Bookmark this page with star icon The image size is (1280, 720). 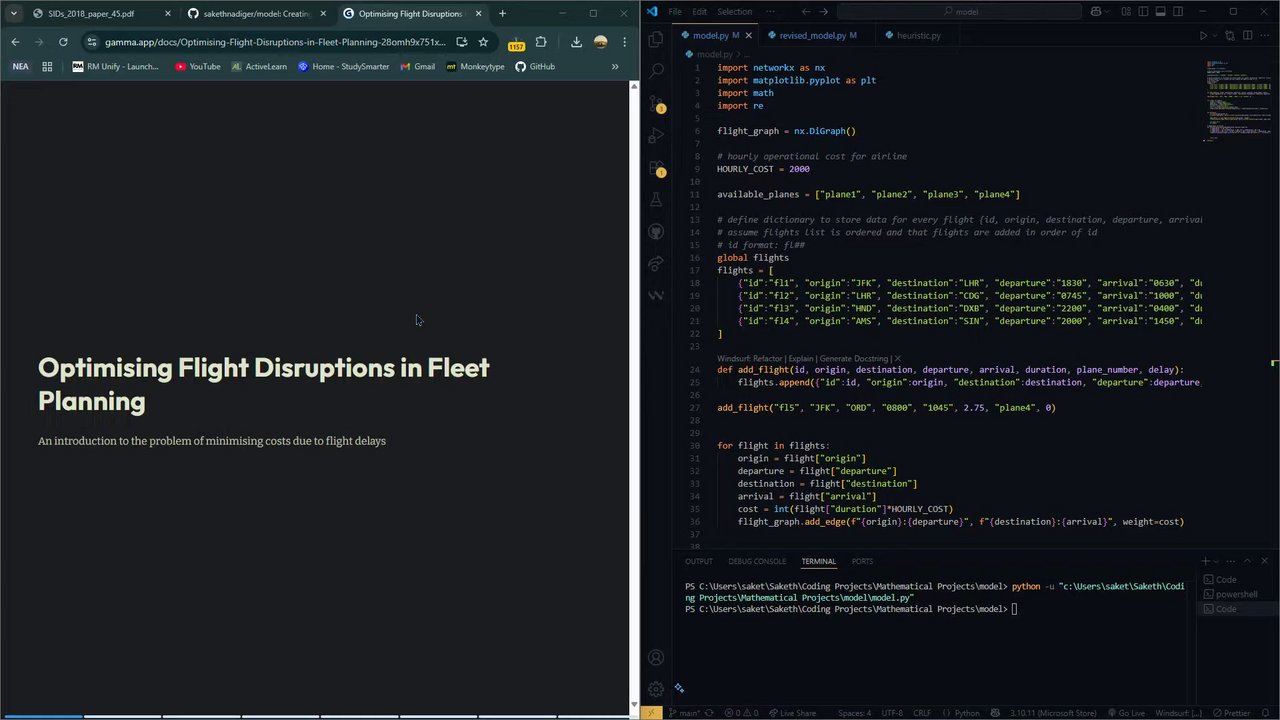483,42
